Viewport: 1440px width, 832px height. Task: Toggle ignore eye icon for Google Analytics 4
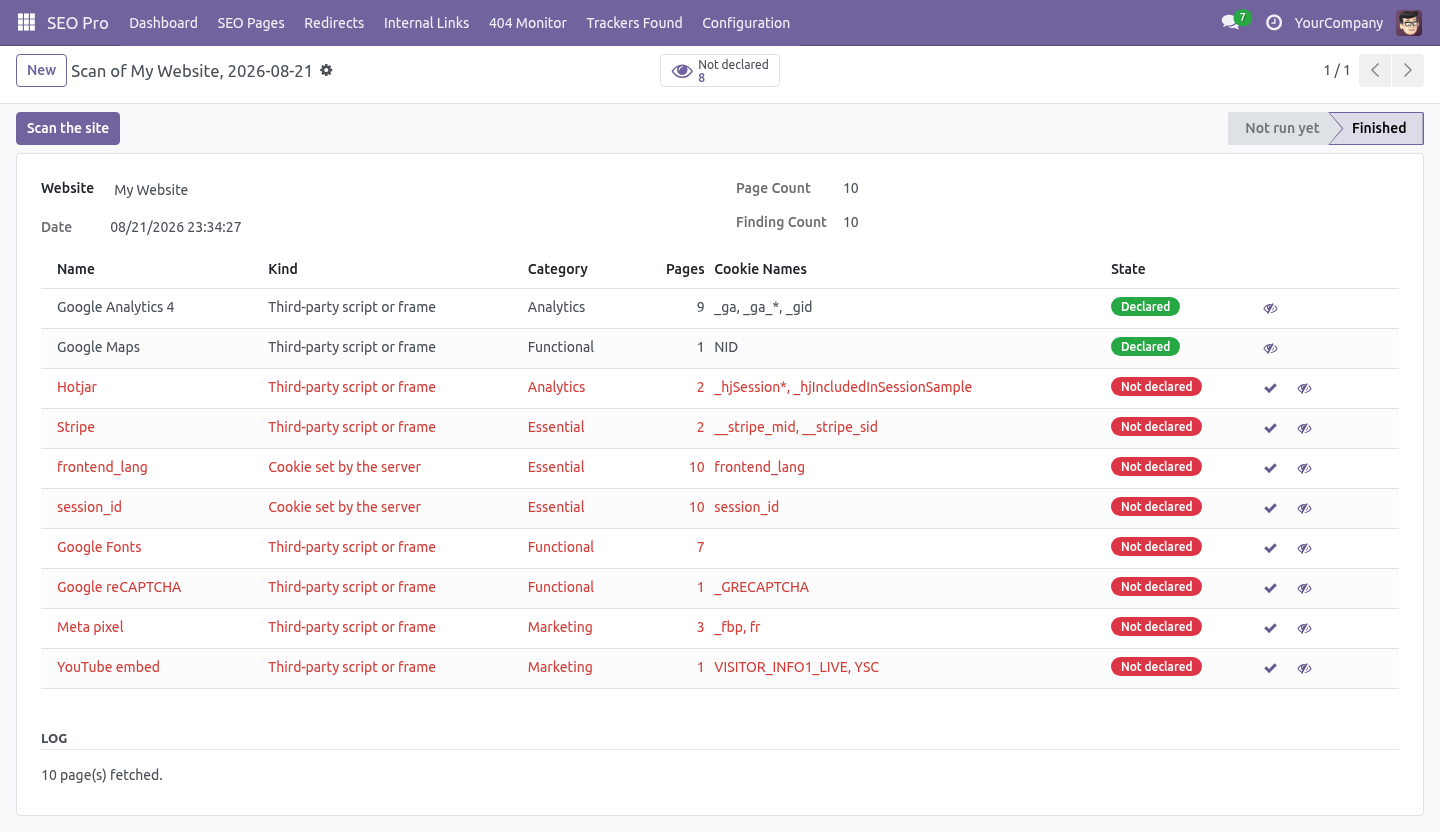point(1270,308)
